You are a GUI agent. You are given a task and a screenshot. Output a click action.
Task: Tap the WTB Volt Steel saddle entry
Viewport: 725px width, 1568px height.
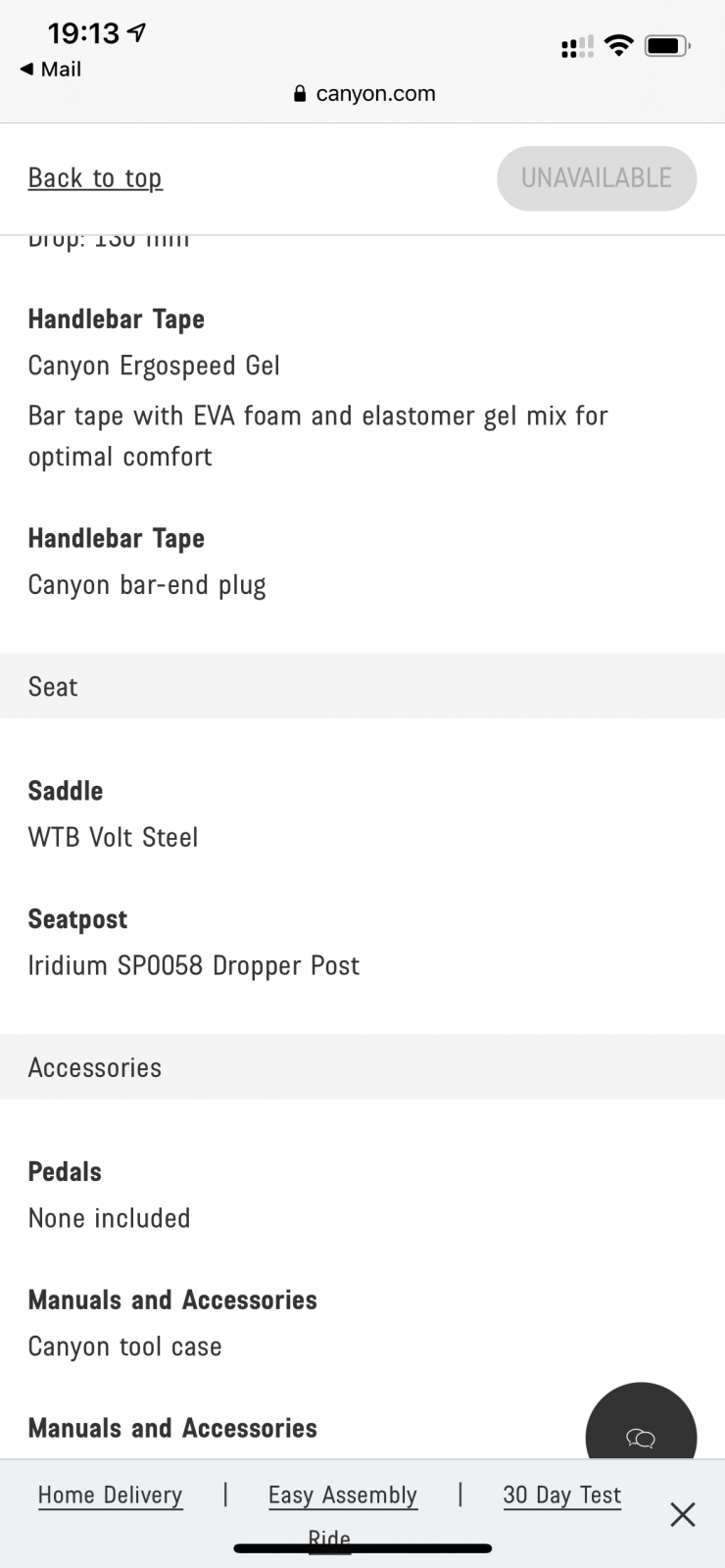(x=114, y=837)
